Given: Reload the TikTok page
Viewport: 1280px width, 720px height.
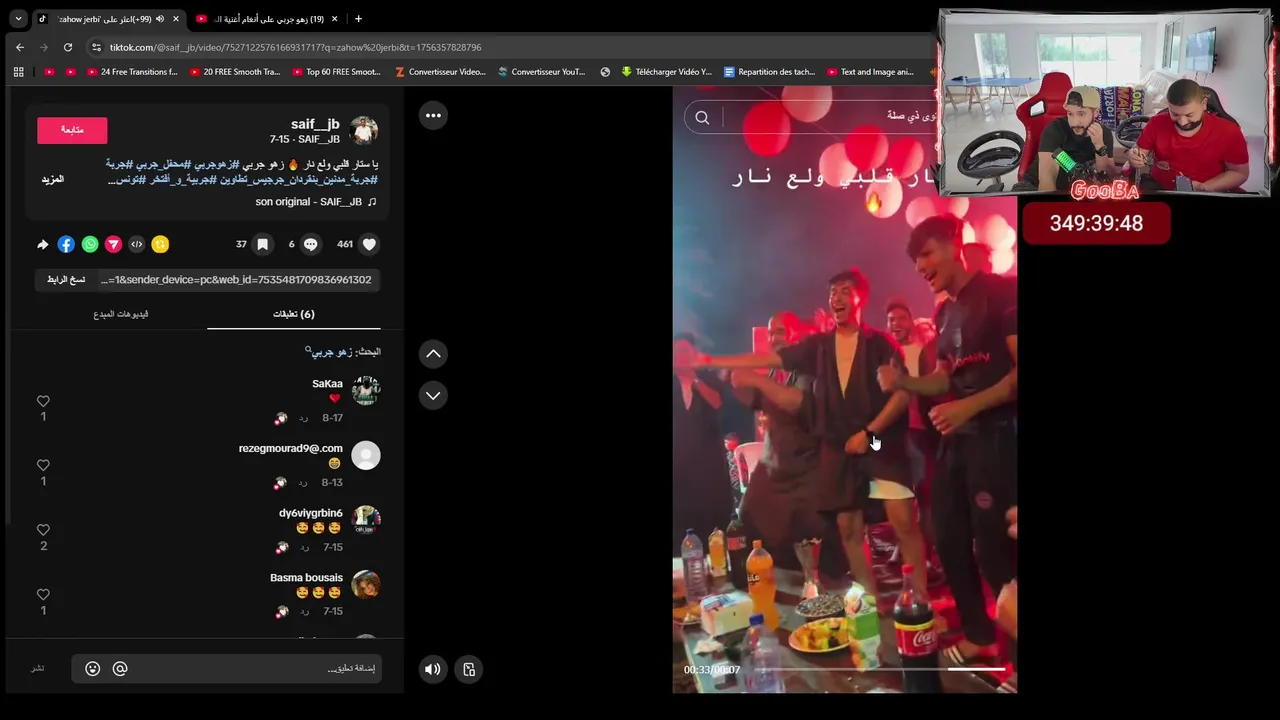Looking at the screenshot, I should click(x=67, y=47).
